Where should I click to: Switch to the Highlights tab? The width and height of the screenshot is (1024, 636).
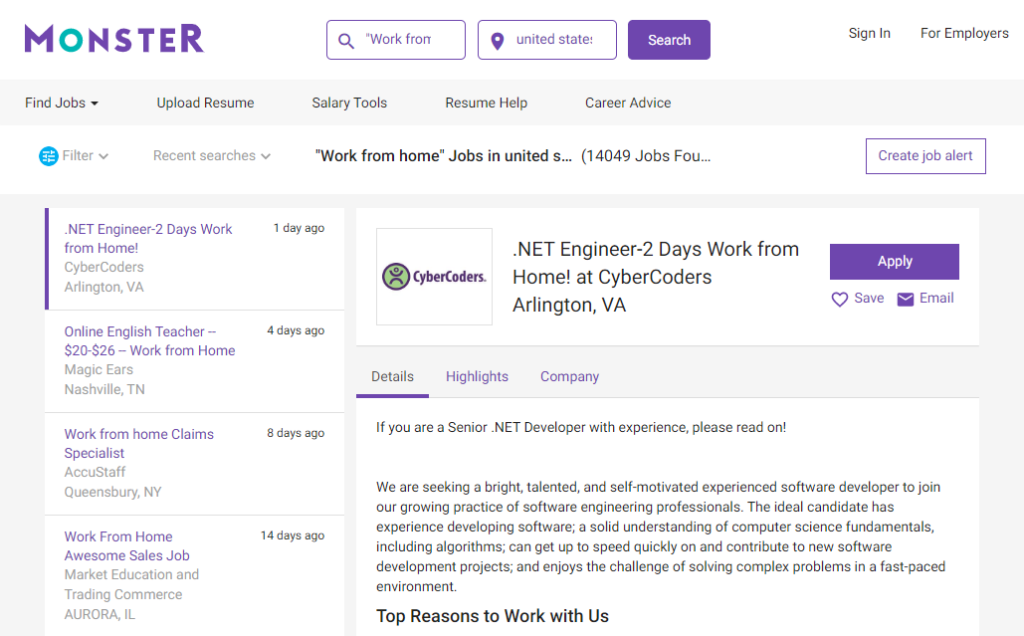[x=477, y=377]
